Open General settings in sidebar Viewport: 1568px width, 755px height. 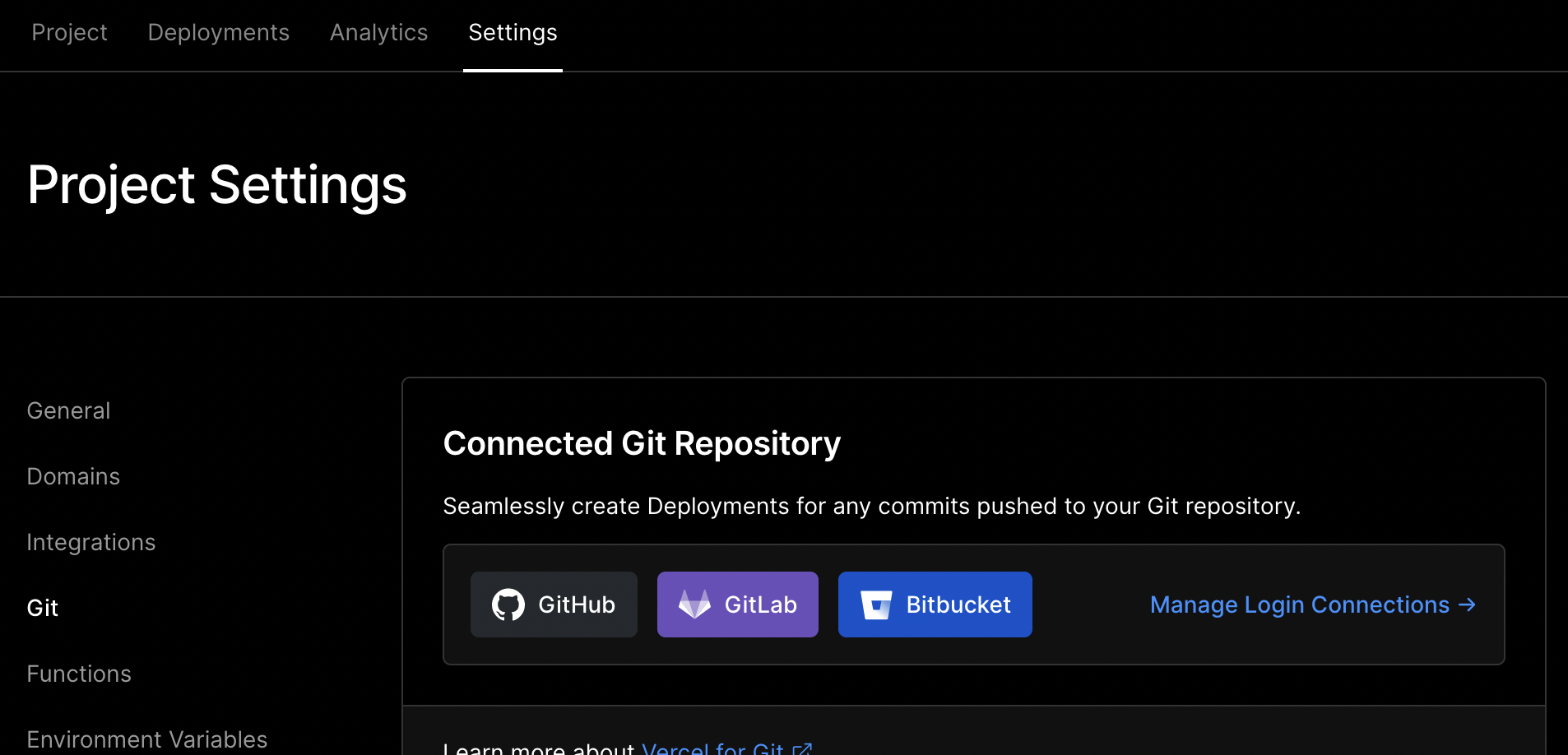(68, 410)
